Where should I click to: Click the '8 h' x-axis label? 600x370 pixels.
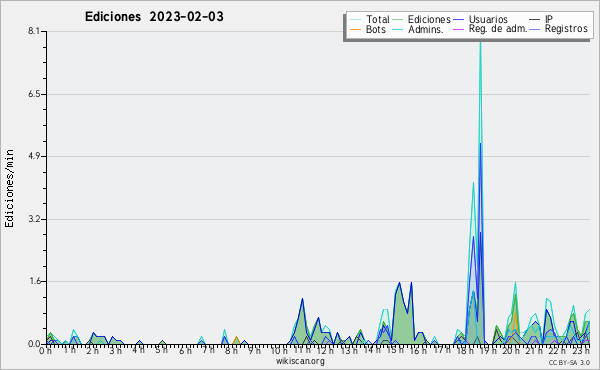[231, 350]
